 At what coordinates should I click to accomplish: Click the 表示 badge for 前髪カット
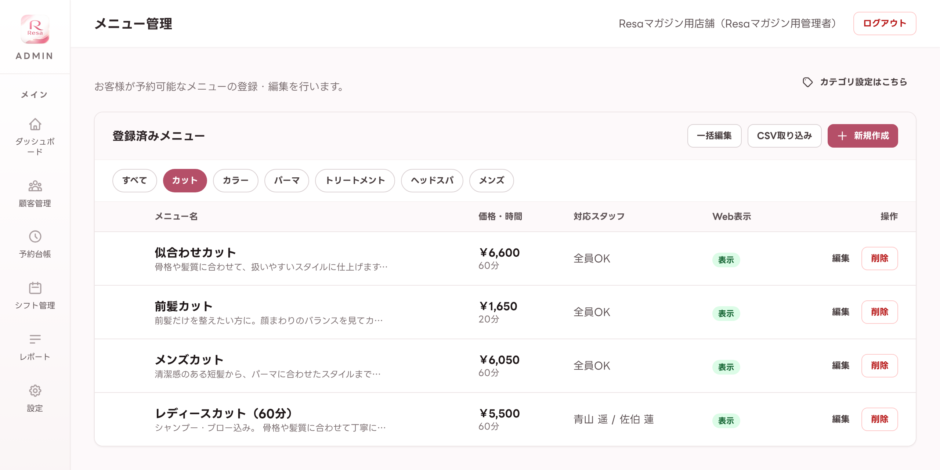[x=726, y=314]
